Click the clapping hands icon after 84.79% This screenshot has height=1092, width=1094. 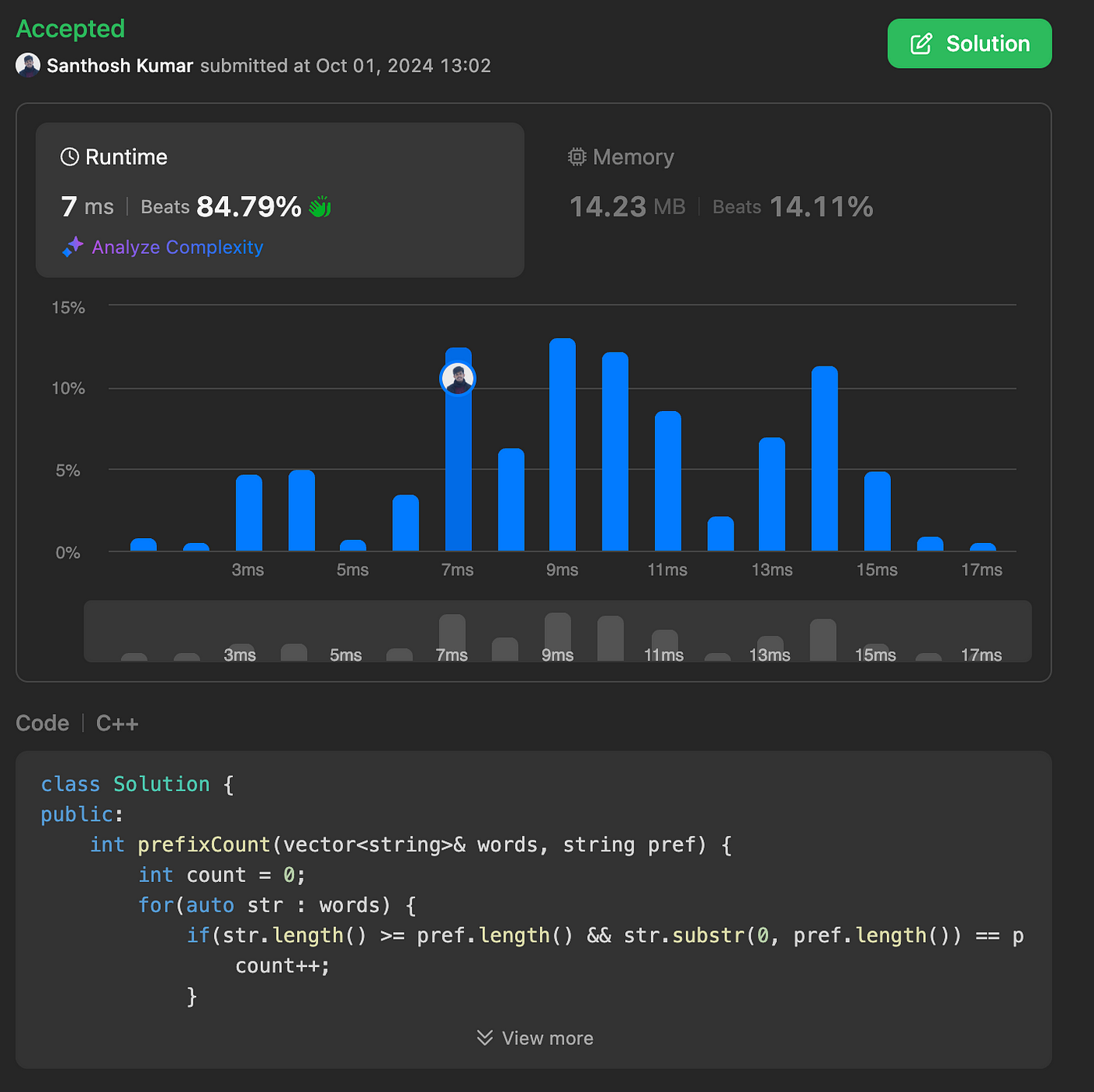coord(320,207)
